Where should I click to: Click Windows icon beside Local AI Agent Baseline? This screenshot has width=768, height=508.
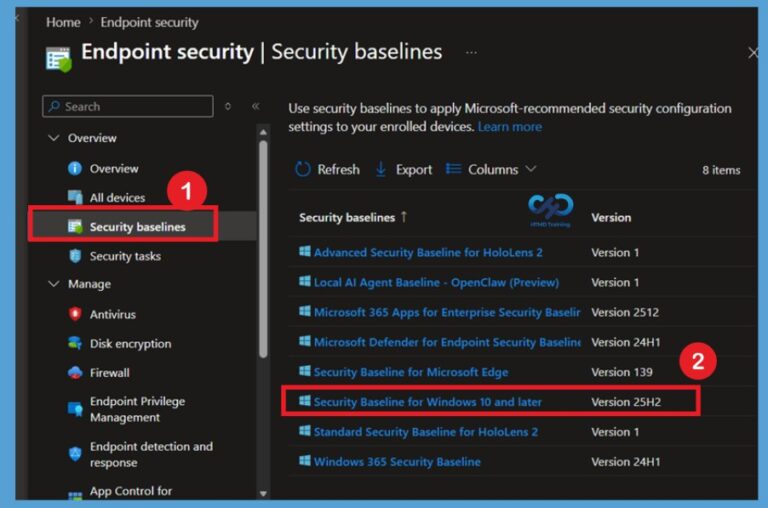click(x=305, y=282)
